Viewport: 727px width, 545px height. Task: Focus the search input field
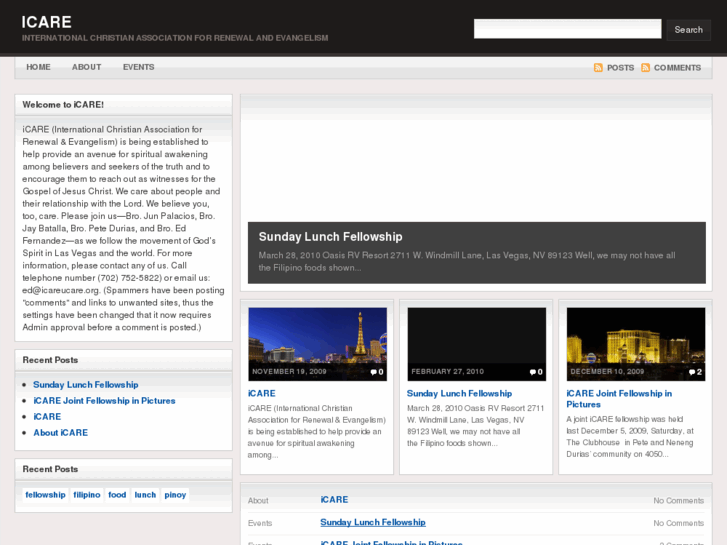click(568, 29)
